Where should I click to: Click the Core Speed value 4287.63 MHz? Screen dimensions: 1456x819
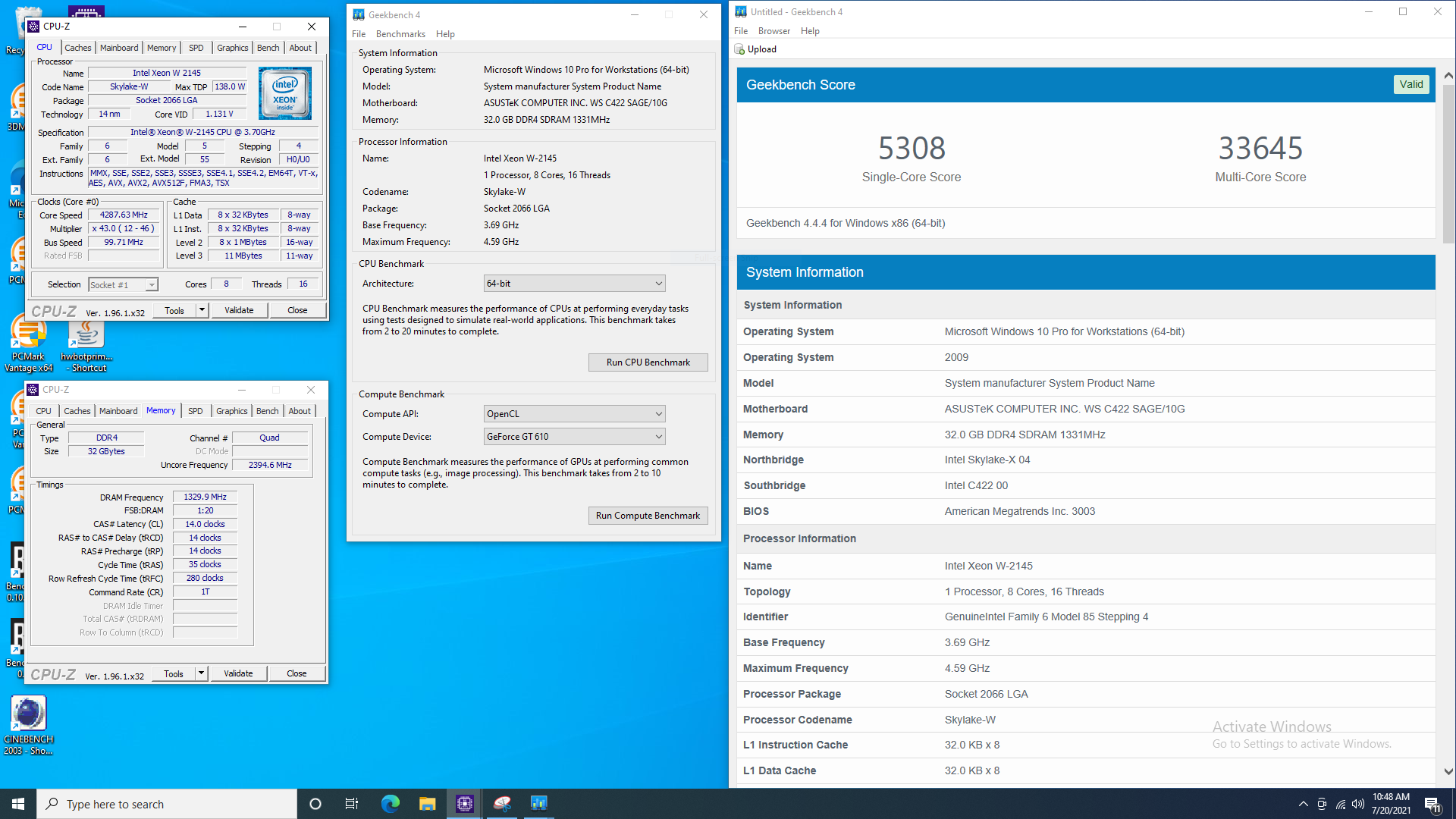(x=124, y=215)
